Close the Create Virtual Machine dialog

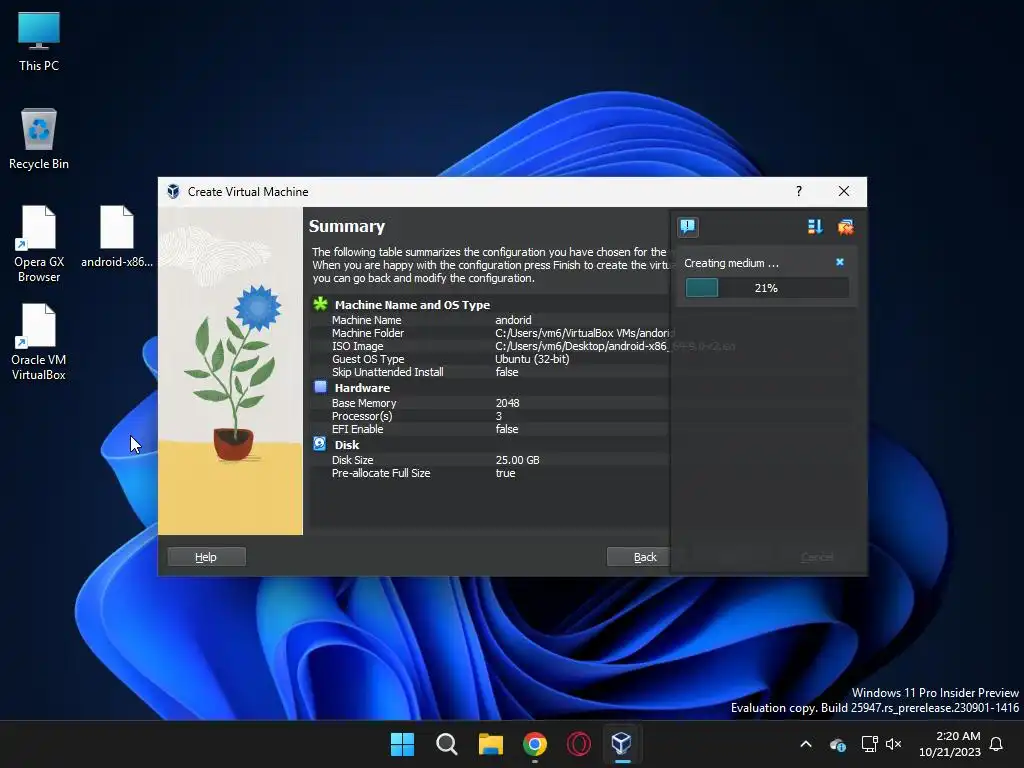pyautogui.click(x=844, y=191)
